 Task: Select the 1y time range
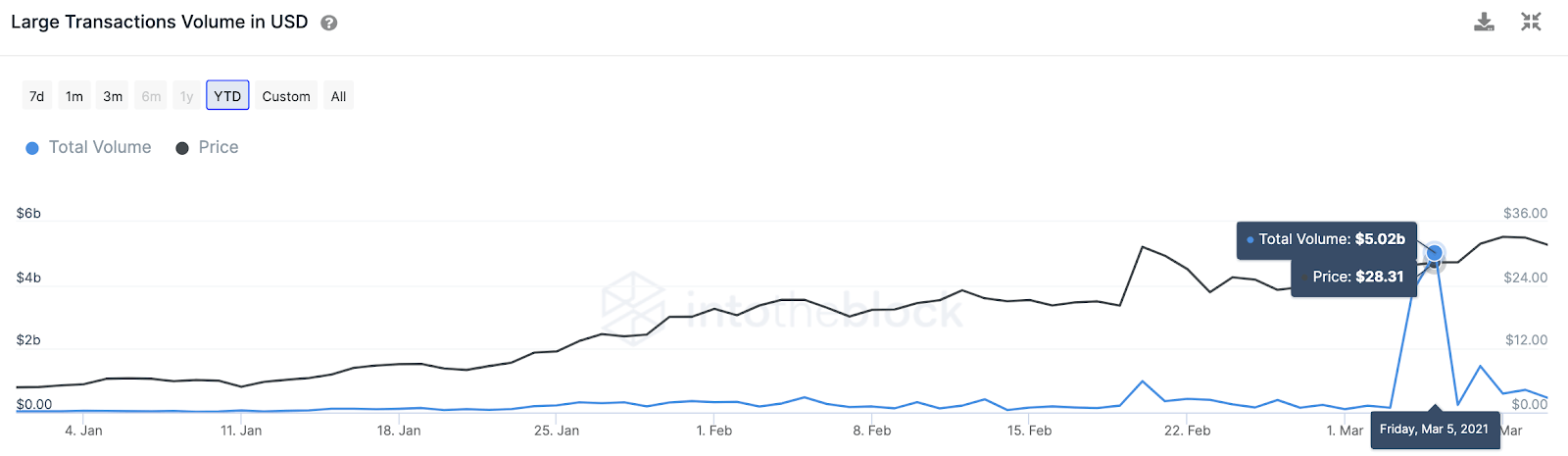[x=186, y=96]
